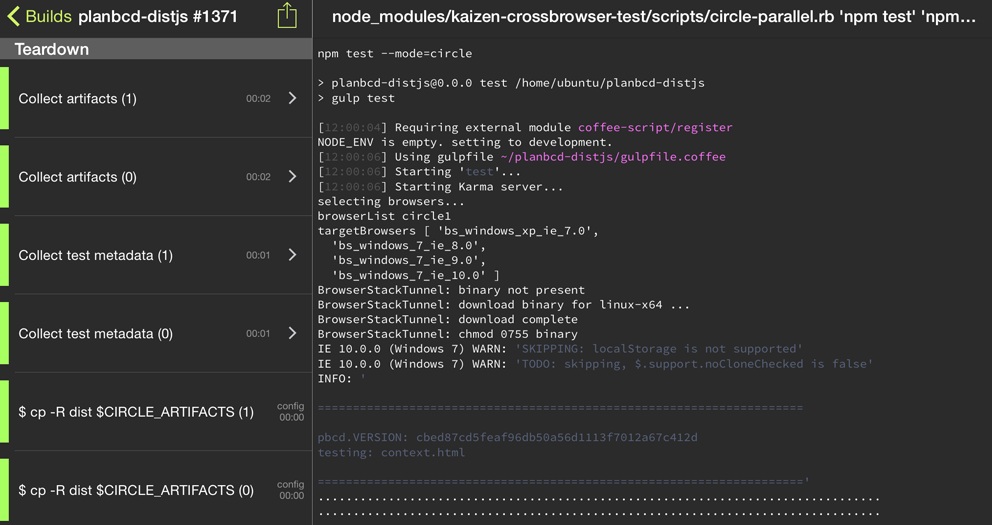Tap the back chevron next to Builds

tap(13, 17)
